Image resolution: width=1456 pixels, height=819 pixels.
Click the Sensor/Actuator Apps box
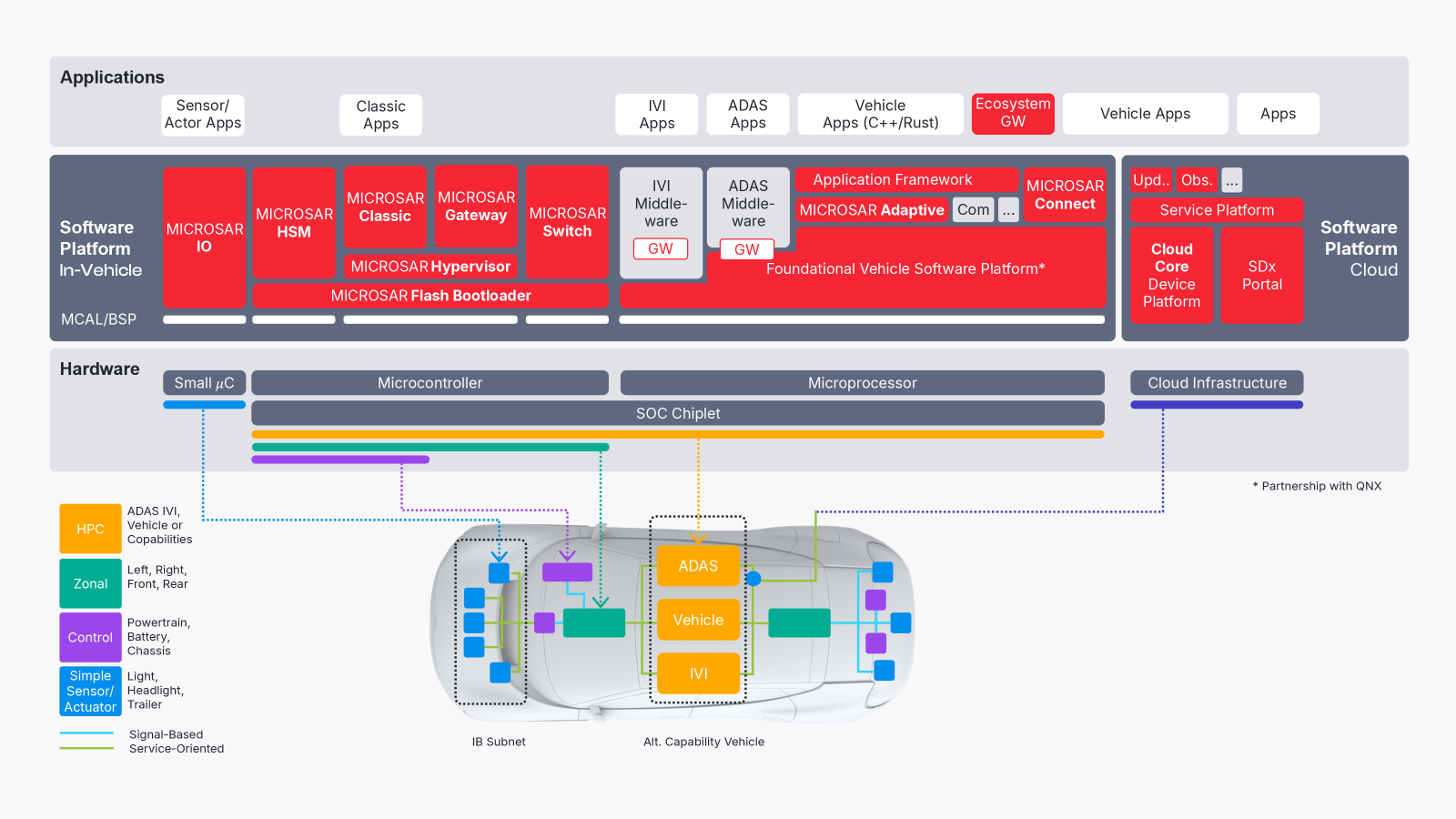203,115
